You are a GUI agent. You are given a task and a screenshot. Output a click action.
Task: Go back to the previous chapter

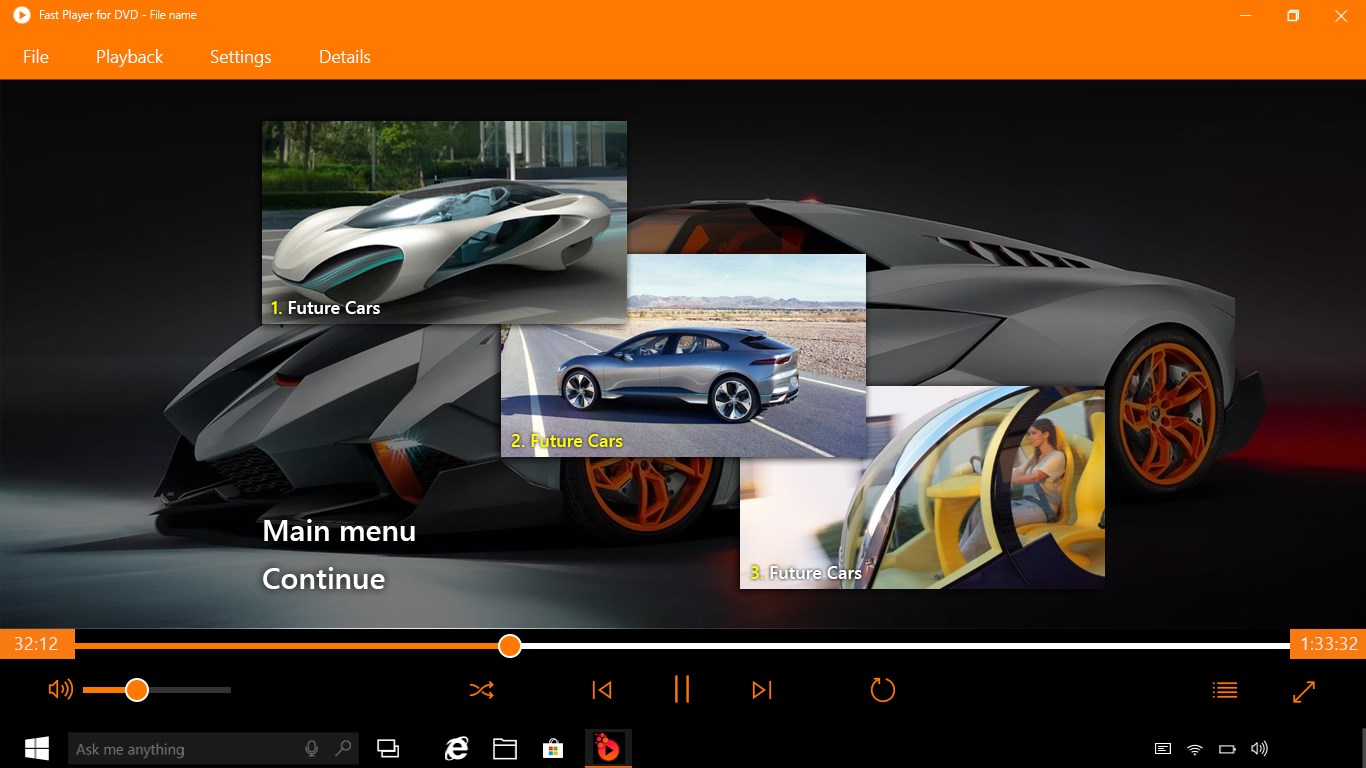[602, 689]
